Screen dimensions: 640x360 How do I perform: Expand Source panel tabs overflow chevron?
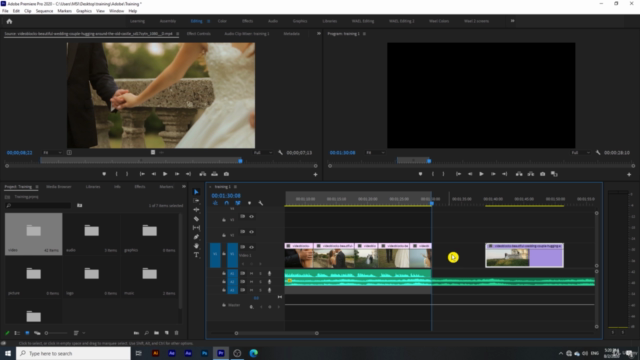pos(318,33)
